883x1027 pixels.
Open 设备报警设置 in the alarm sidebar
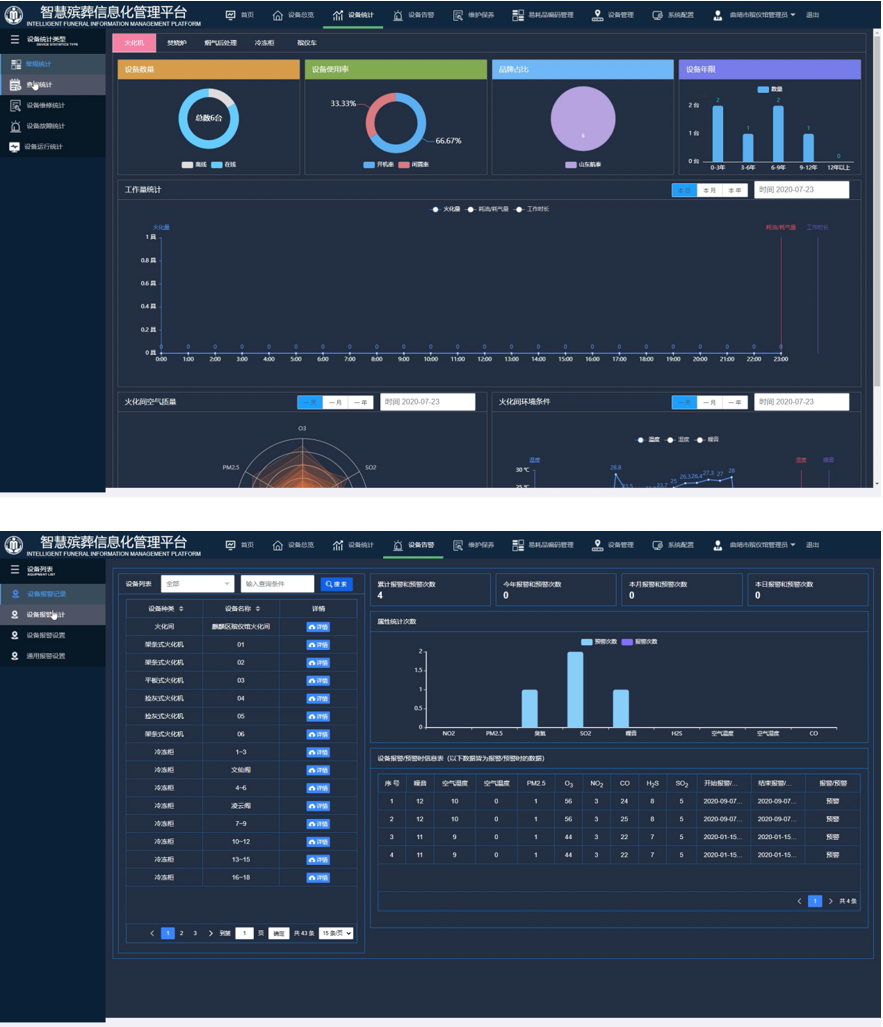pos(15,635)
